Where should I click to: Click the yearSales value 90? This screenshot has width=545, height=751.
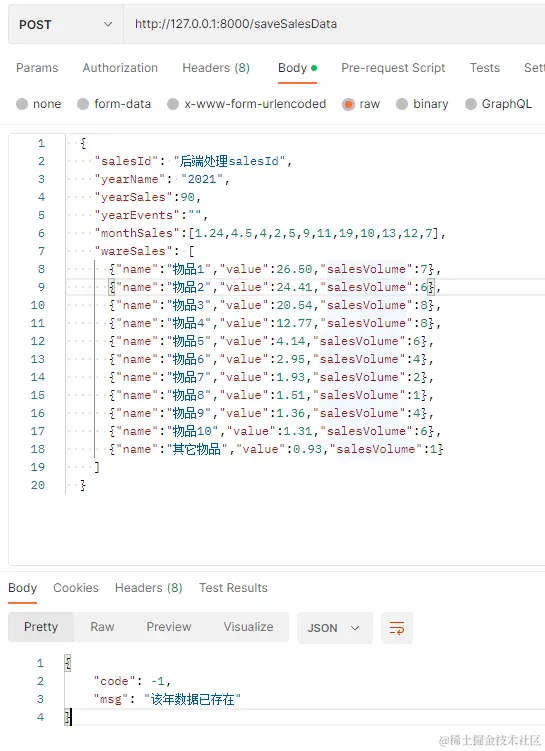(187, 197)
